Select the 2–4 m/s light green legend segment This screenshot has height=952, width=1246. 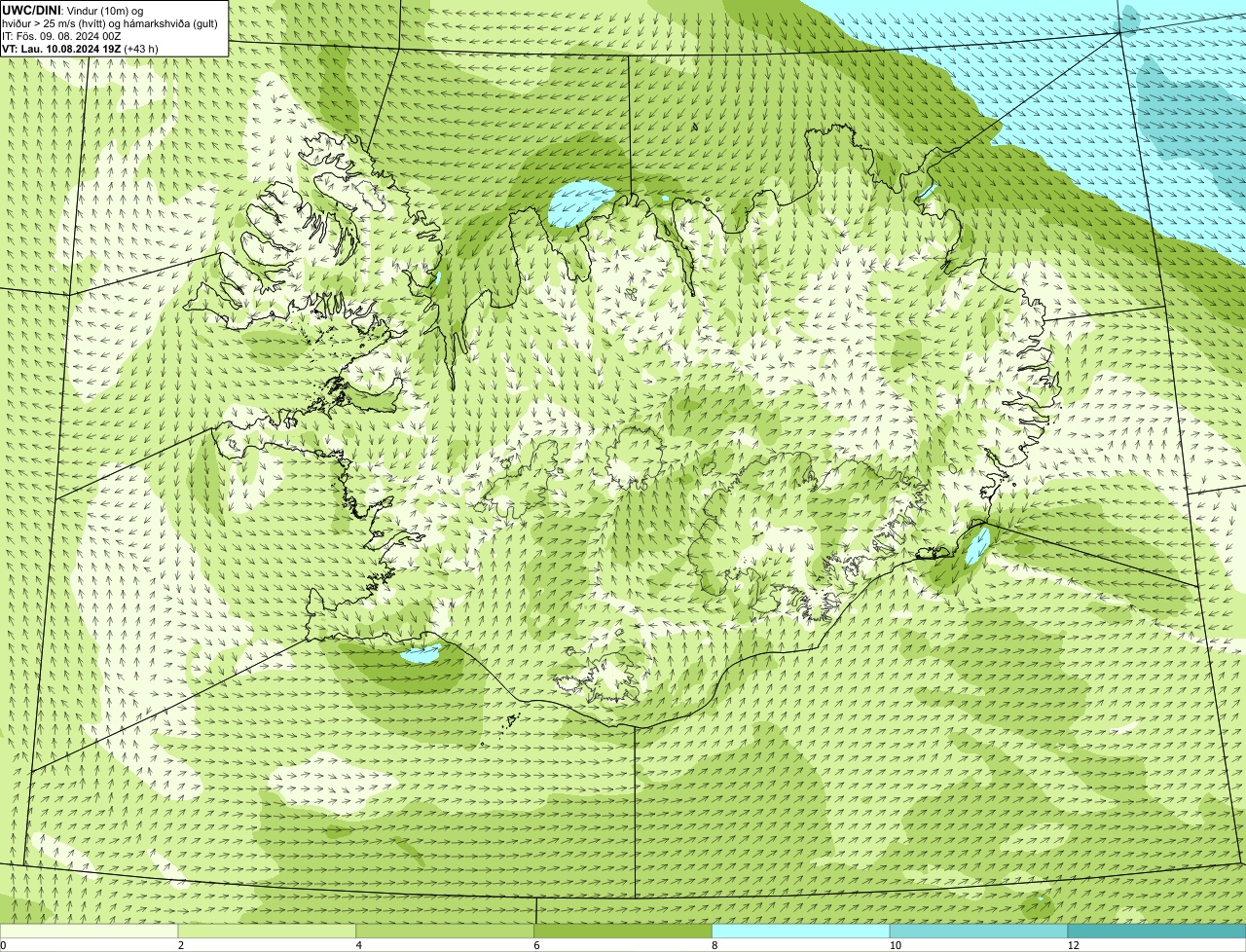[x=267, y=931]
